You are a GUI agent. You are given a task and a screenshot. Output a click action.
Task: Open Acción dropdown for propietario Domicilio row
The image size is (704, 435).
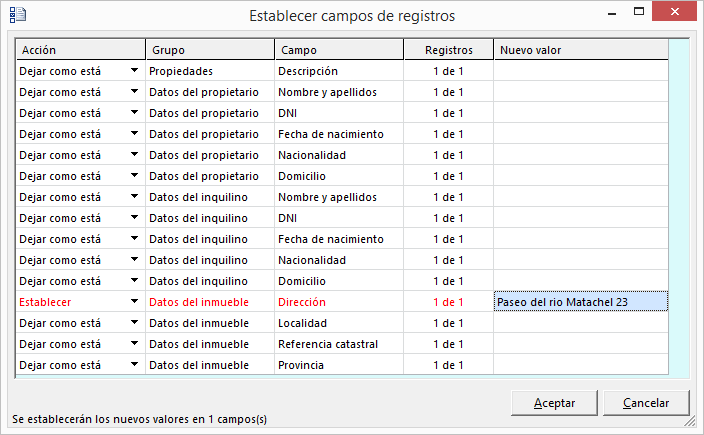134,176
